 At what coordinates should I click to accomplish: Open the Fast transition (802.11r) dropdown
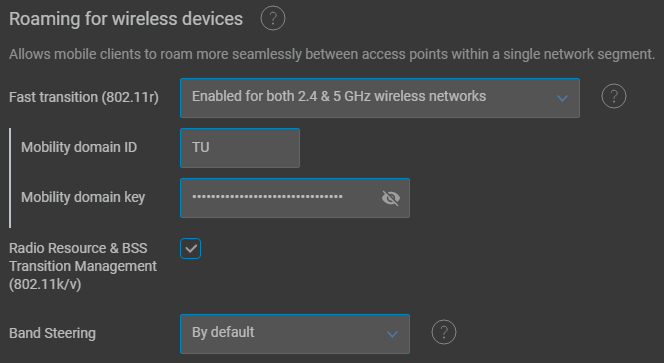tap(380, 98)
